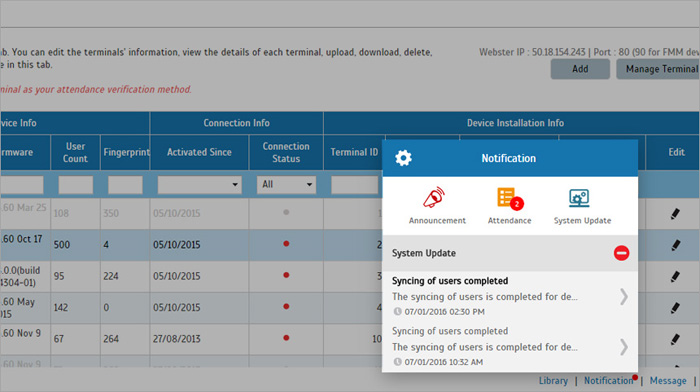Select the System Update icon

(x=579, y=198)
